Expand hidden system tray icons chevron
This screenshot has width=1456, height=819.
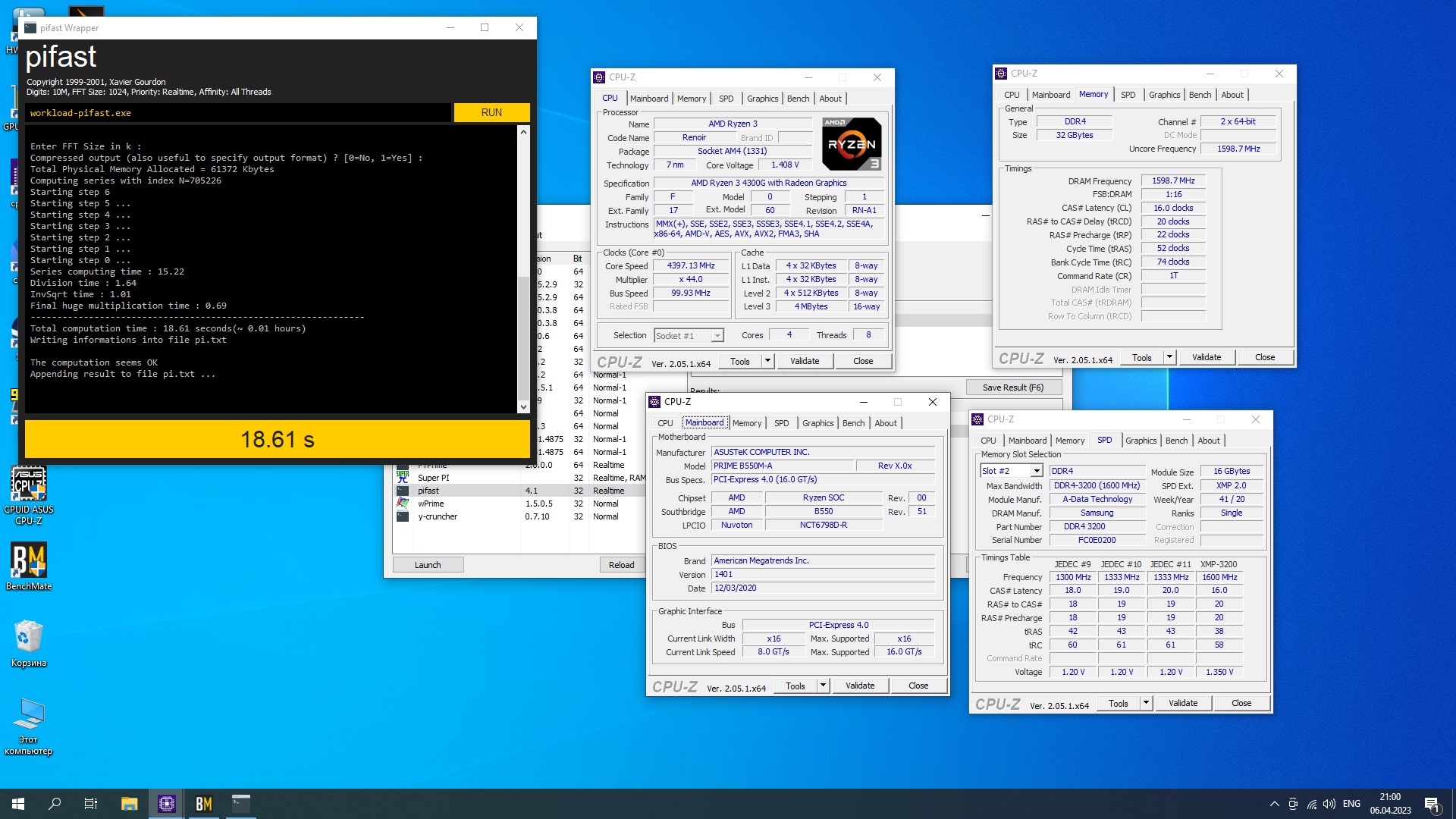[1274, 804]
